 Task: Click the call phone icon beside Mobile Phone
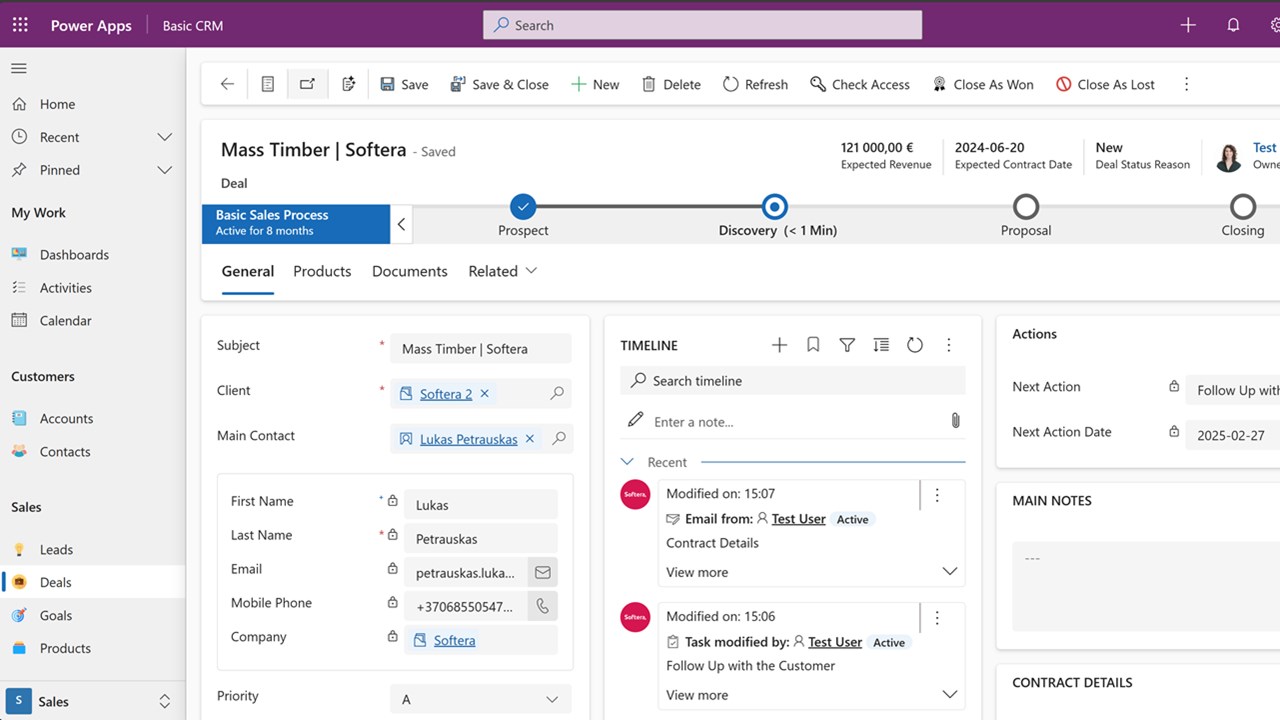543,606
